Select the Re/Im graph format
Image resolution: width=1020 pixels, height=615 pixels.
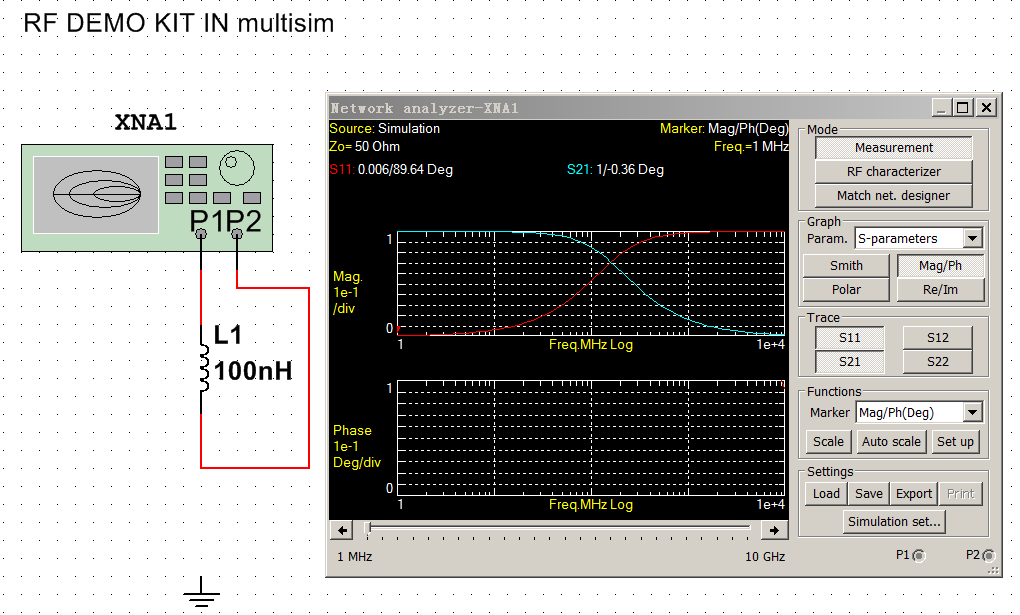pos(941,290)
